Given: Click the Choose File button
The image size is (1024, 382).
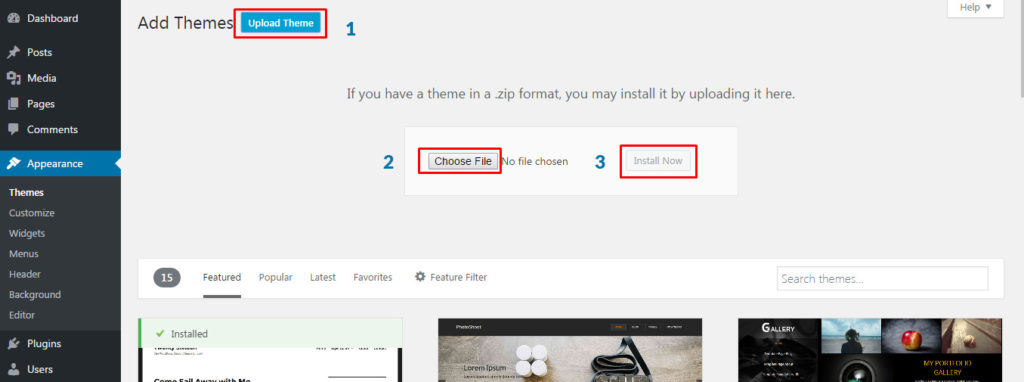Looking at the screenshot, I should (463, 161).
